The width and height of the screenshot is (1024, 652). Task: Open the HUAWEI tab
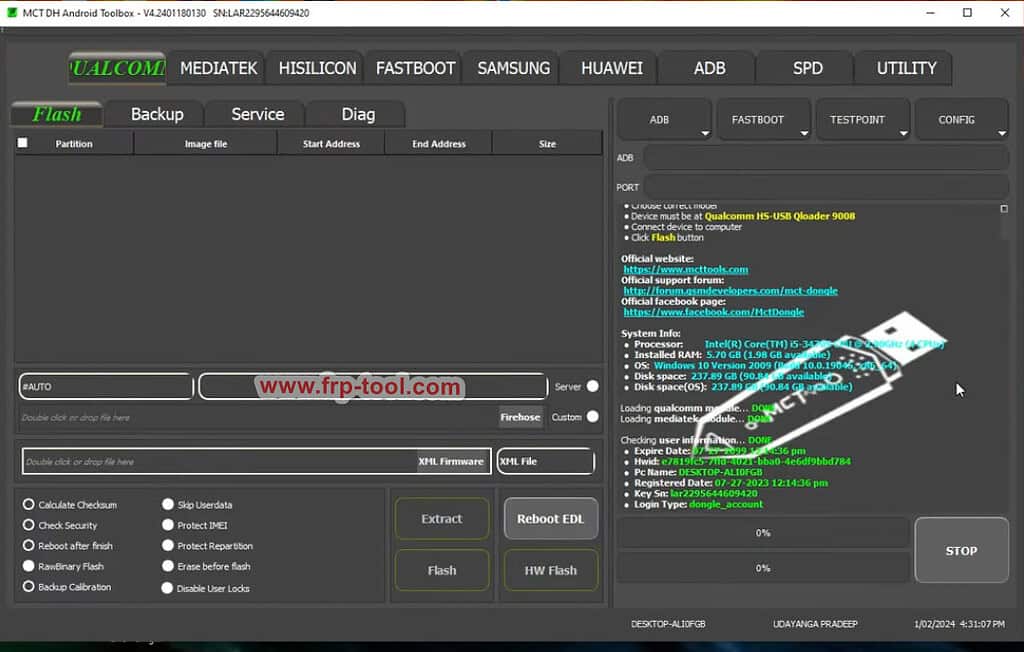click(611, 69)
